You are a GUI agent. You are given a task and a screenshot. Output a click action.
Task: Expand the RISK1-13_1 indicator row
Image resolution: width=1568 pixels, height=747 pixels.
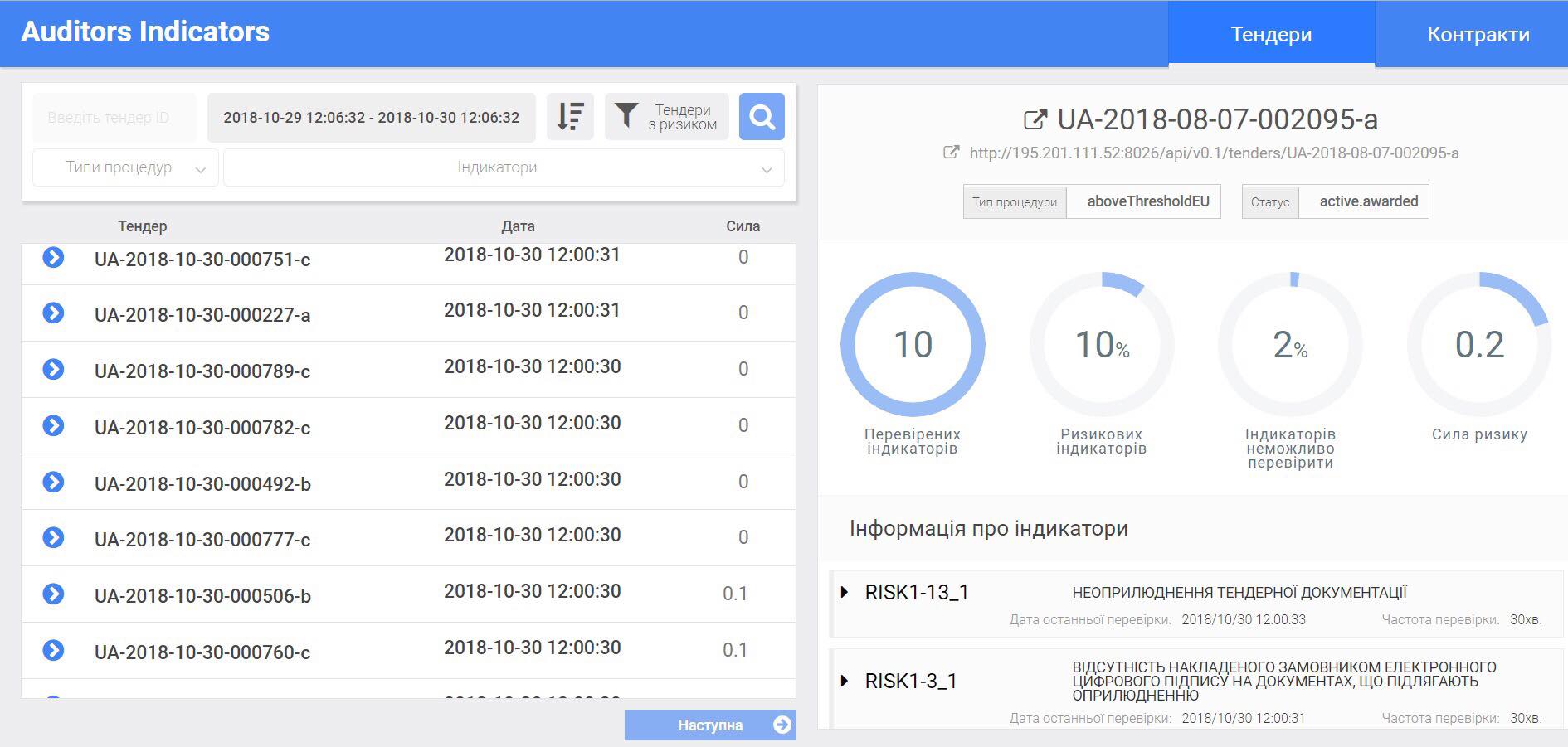coord(845,592)
